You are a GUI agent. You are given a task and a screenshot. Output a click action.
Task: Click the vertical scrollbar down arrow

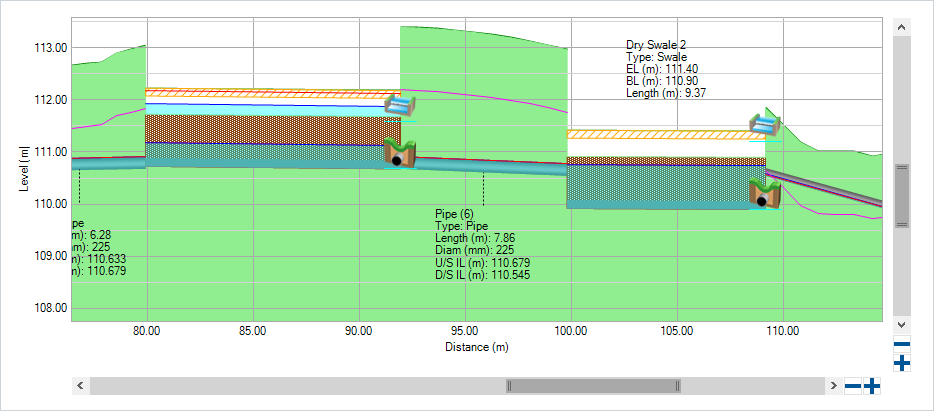coord(902,325)
